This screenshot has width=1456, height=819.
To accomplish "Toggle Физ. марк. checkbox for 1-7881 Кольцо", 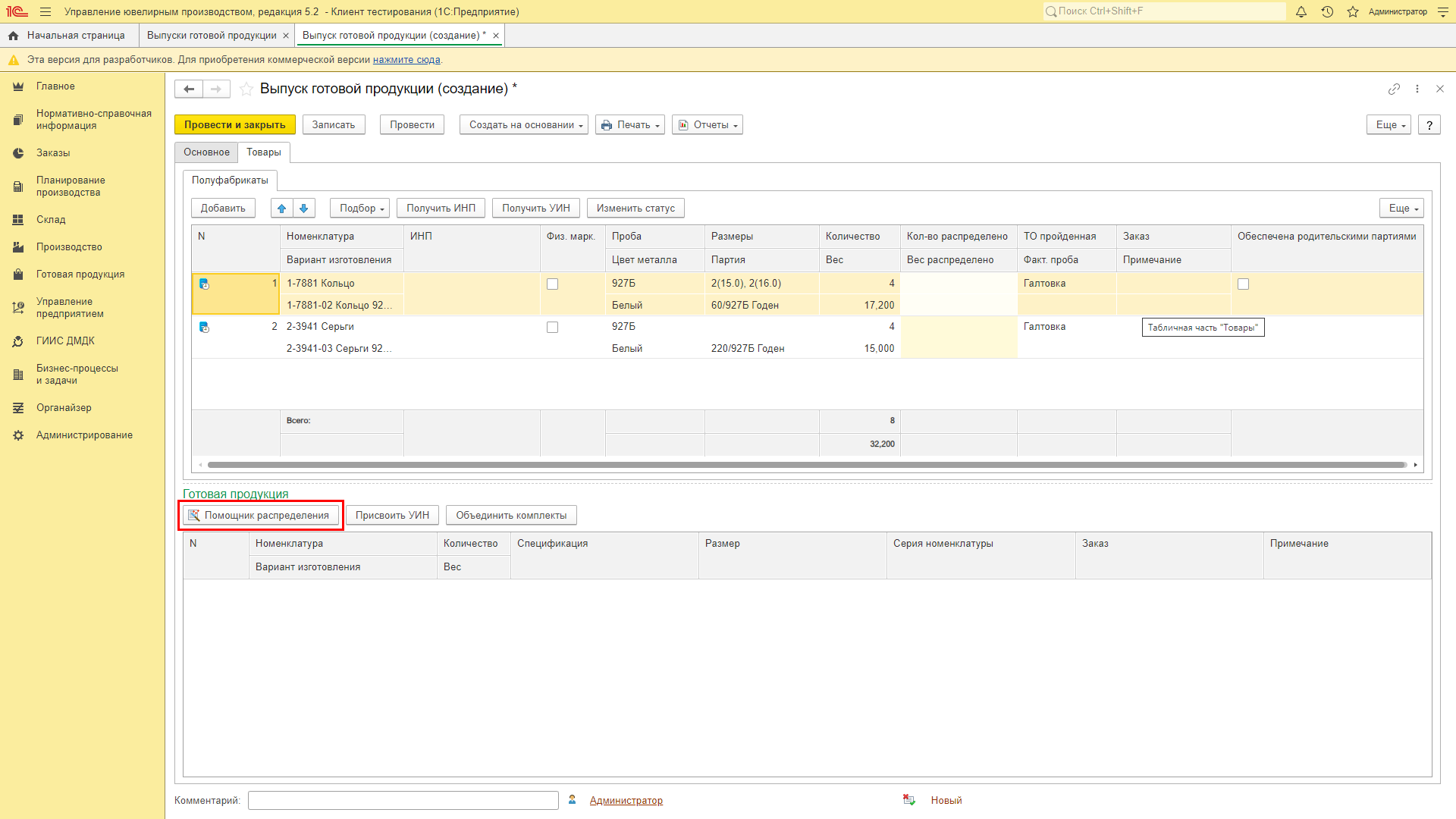I will (552, 284).
